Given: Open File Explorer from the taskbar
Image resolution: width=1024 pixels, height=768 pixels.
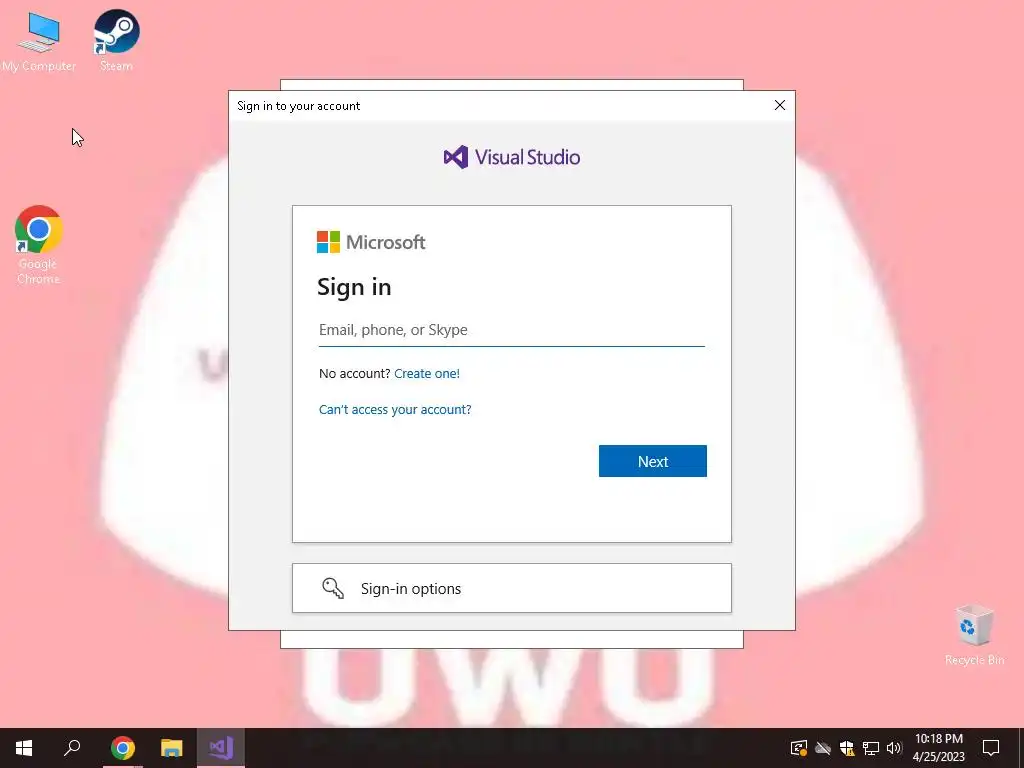Looking at the screenshot, I should click(172, 748).
